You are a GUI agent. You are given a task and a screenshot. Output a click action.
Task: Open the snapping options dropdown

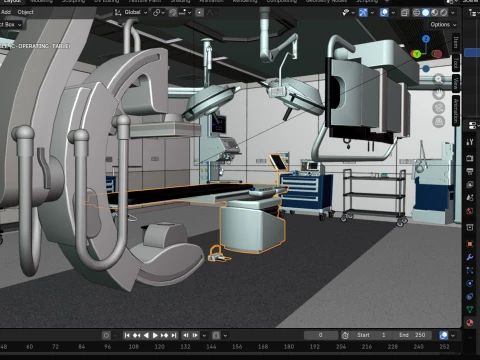pyautogui.click(x=185, y=12)
